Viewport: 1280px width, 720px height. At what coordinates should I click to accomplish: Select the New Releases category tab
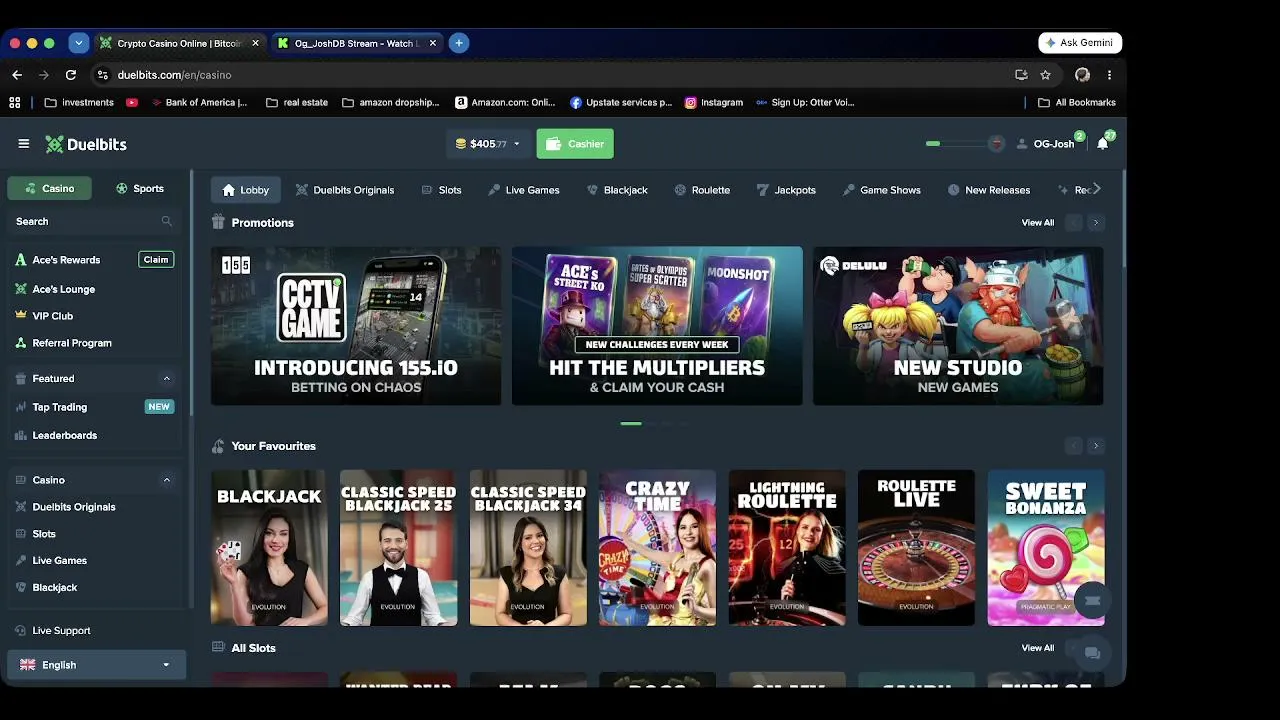(988, 190)
